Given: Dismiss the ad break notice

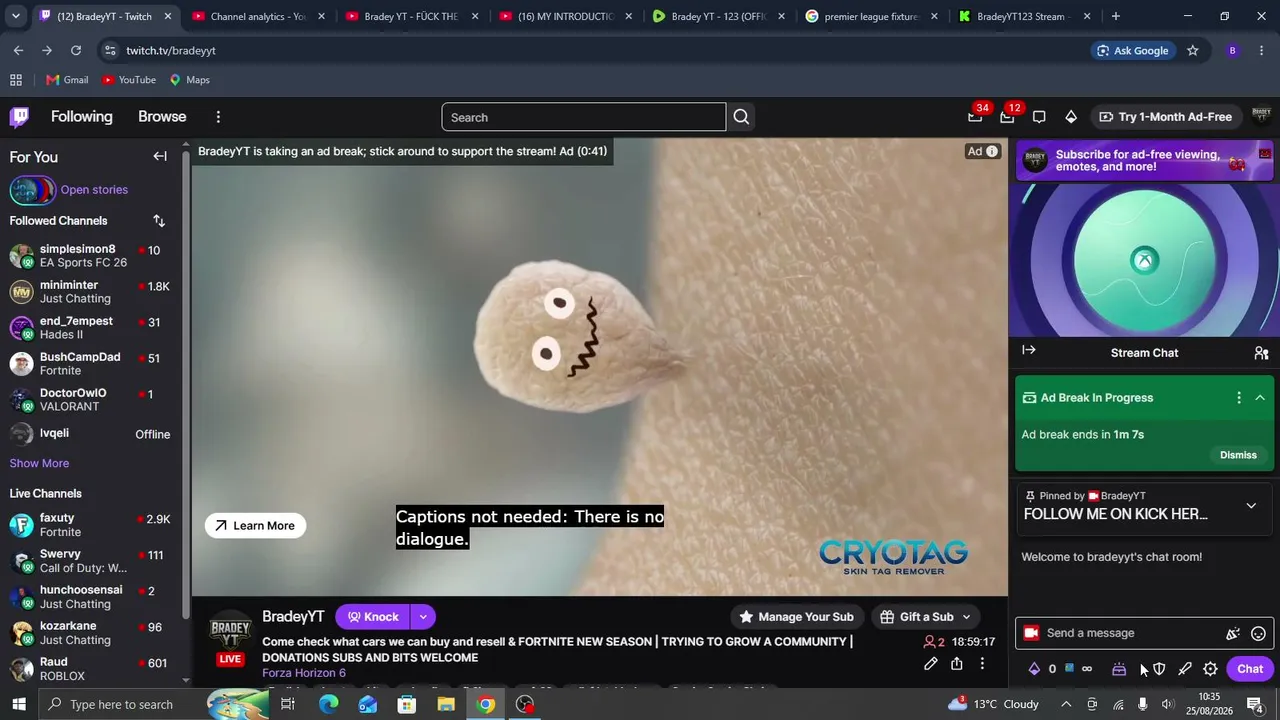Looking at the screenshot, I should (x=1238, y=455).
